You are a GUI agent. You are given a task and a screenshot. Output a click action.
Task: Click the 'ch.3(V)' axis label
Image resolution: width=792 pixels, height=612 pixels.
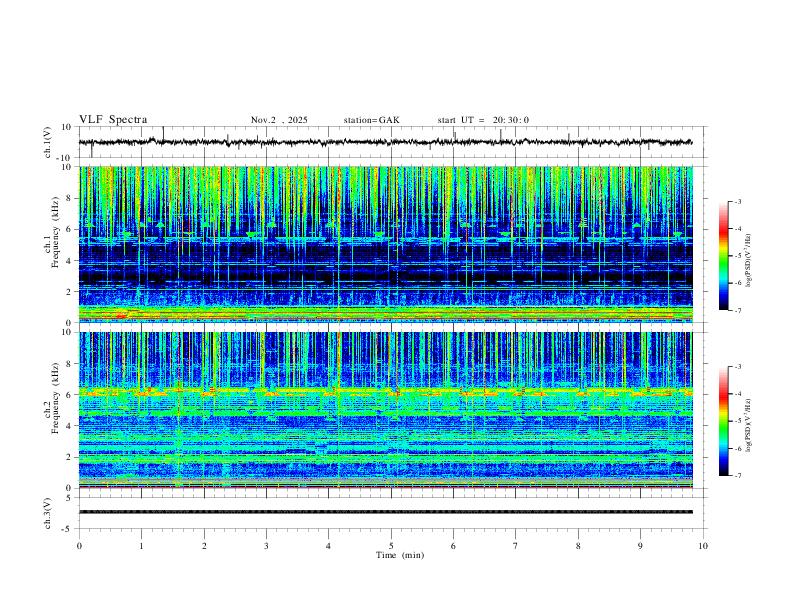48,514
